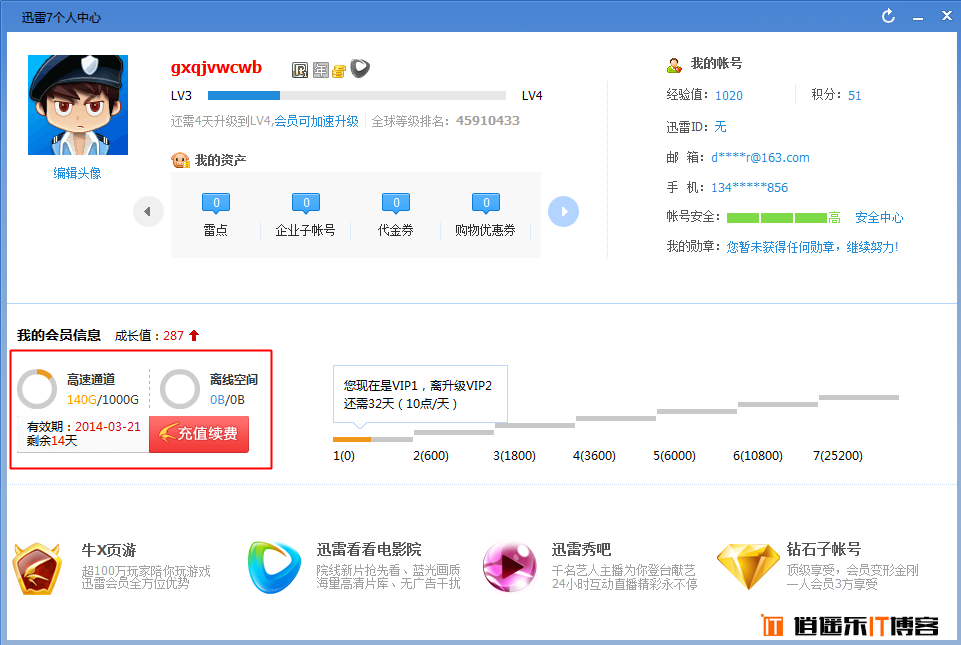Click the gold coins badge icon

click(339, 71)
